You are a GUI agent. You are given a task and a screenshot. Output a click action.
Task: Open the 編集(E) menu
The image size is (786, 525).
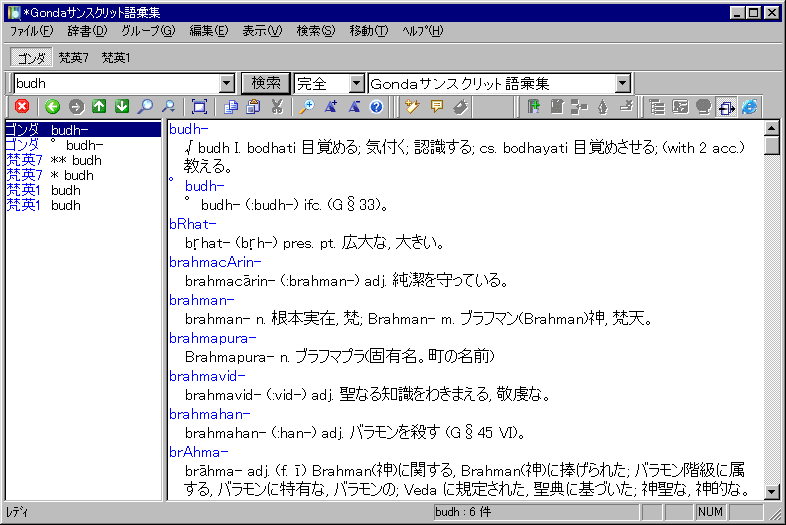pos(209,31)
